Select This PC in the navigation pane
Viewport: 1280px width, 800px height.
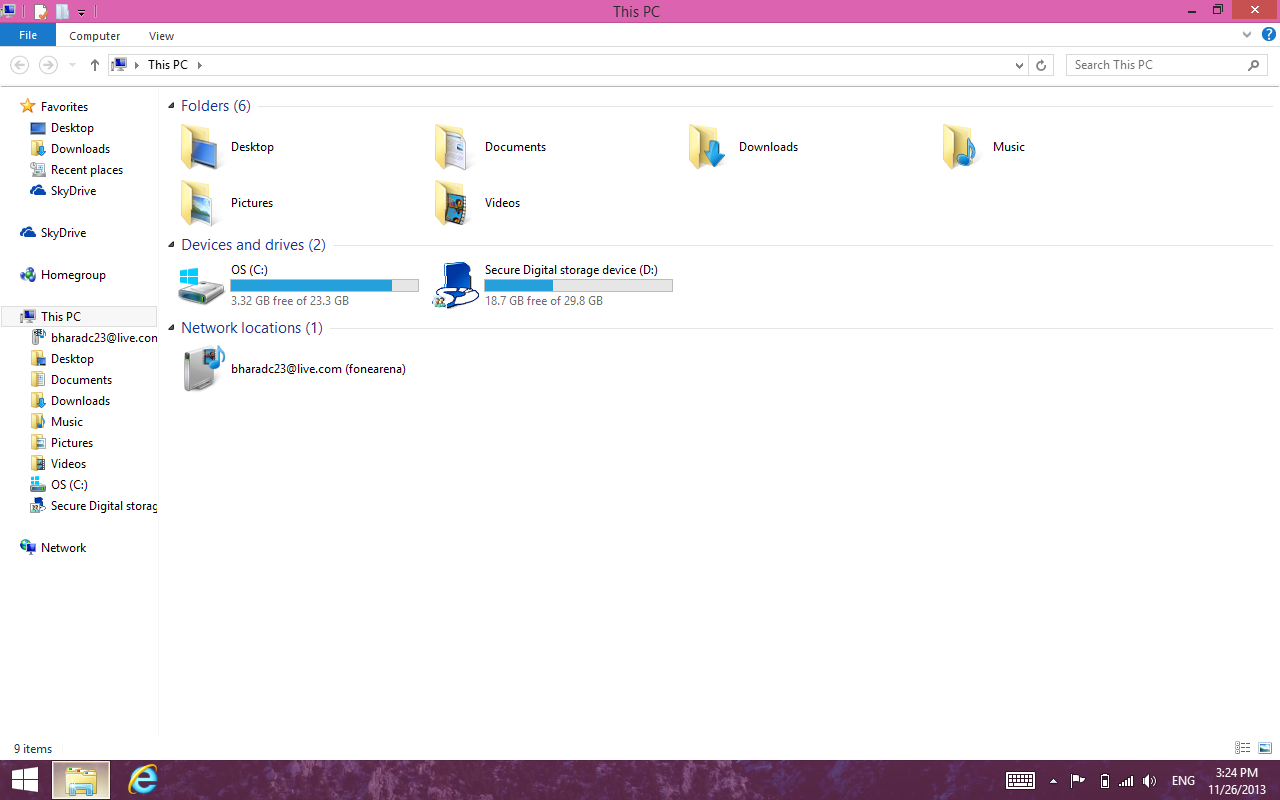pos(79,317)
